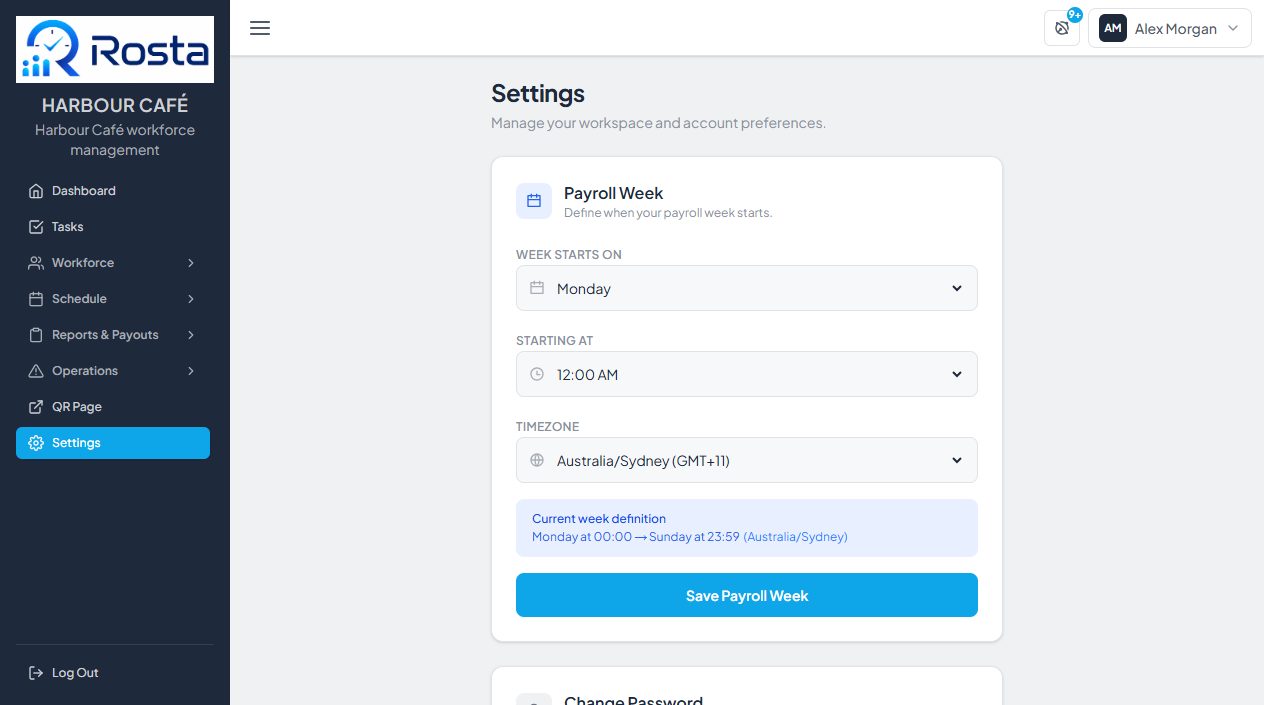The height and width of the screenshot is (705, 1264).
Task: Click the clock icon inside Starting At
Action: click(x=537, y=374)
